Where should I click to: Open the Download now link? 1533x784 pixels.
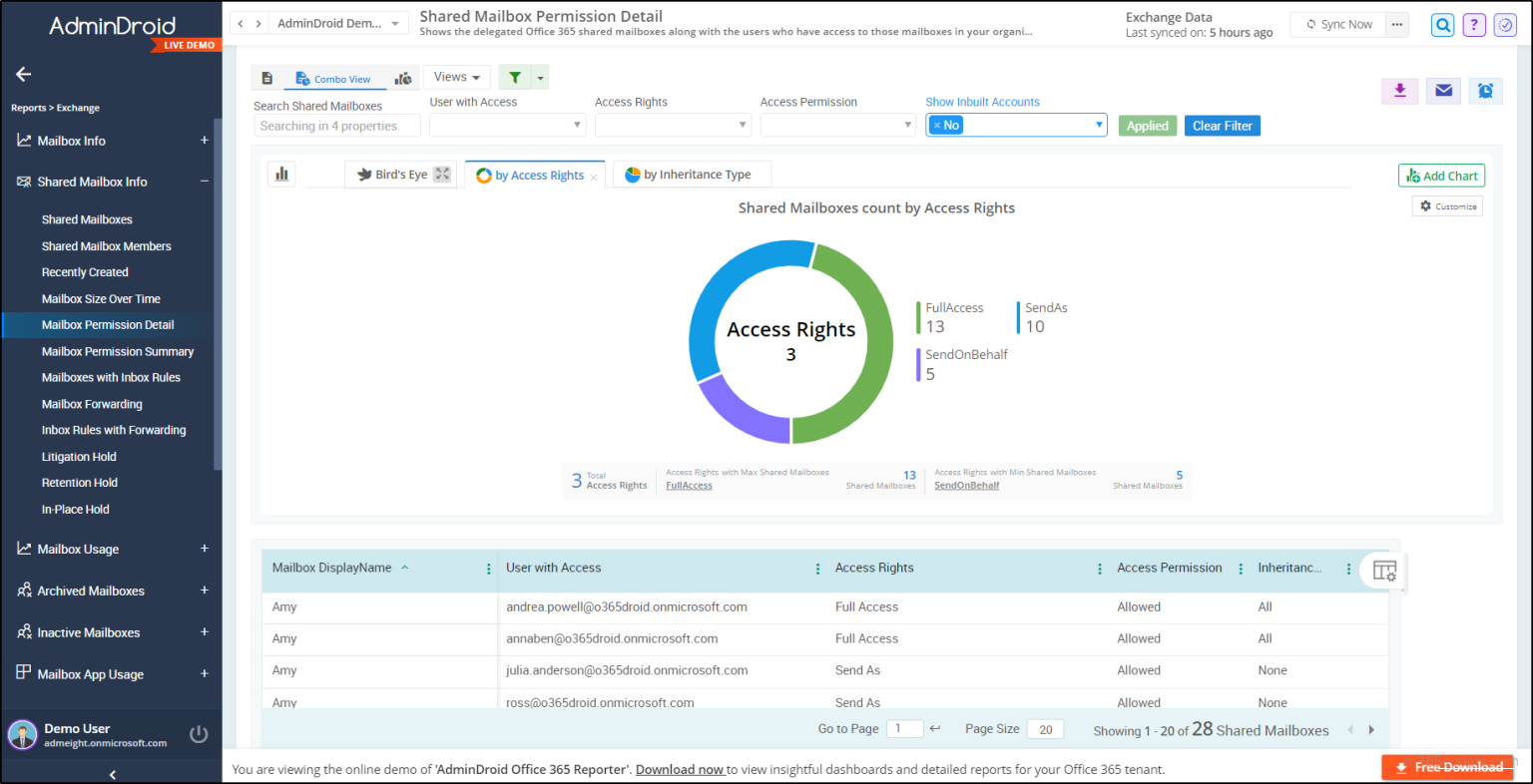[x=680, y=769]
